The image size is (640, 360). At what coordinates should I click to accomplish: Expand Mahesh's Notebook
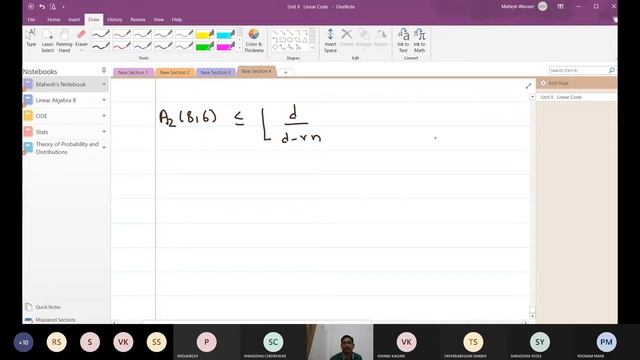point(104,84)
